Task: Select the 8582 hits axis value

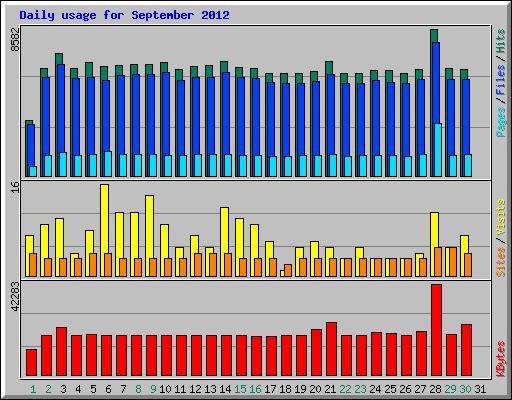Action: pos(15,39)
